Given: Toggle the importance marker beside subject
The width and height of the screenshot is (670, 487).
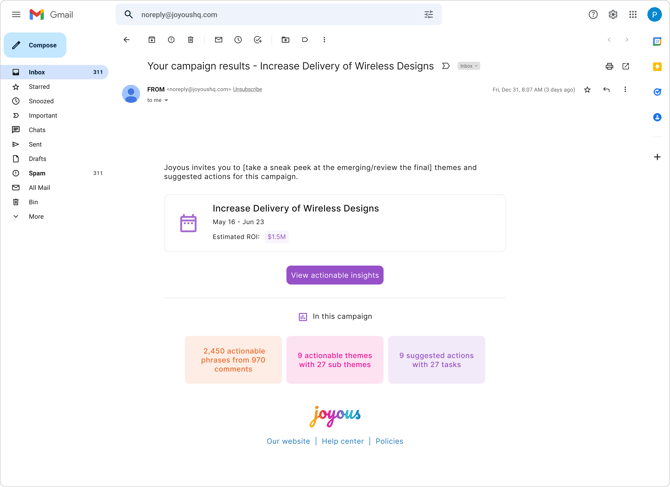Looking at the screenshot, I should click(x=446, y=66).
